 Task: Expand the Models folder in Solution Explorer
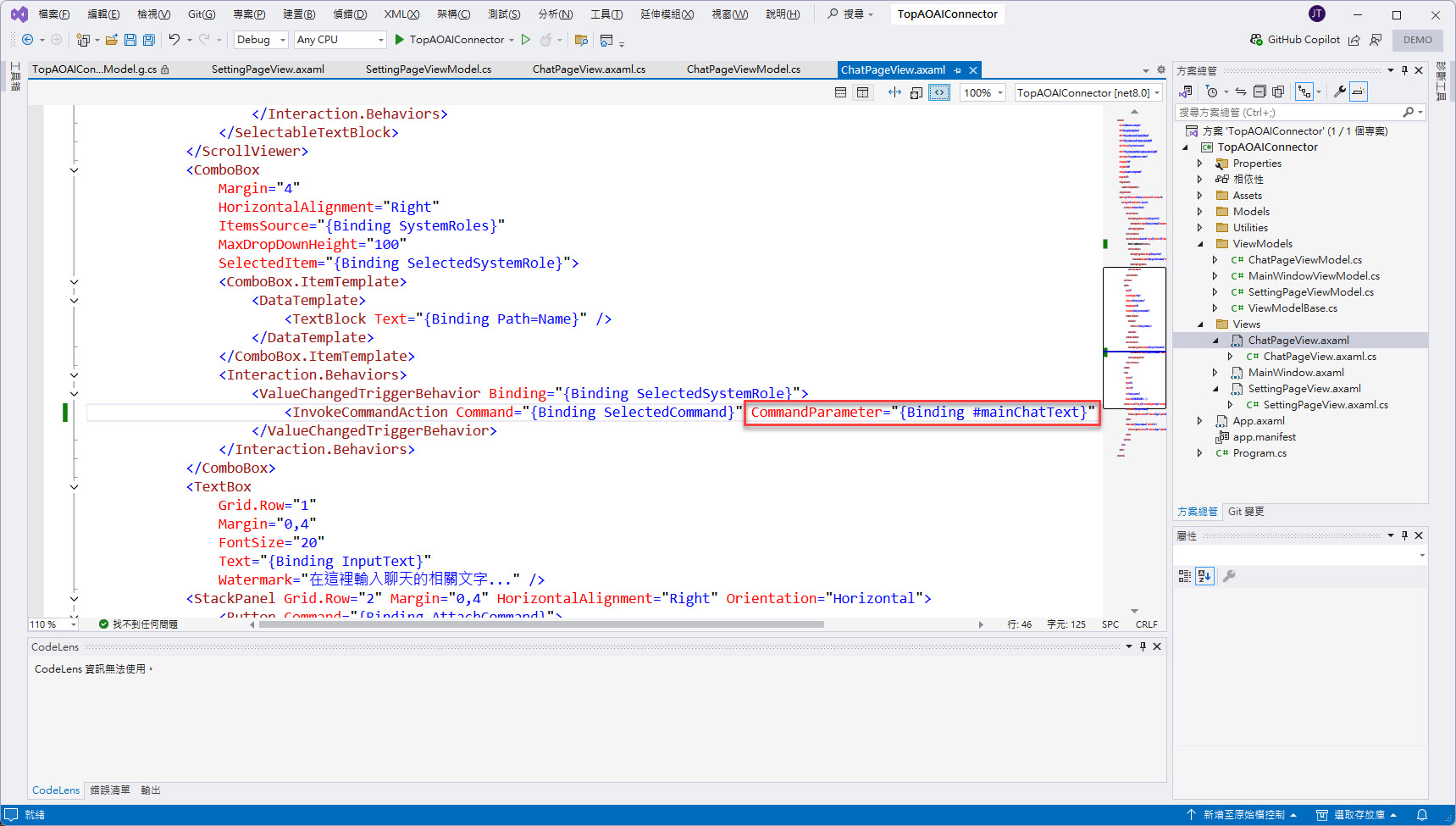tap(1199, 212)
